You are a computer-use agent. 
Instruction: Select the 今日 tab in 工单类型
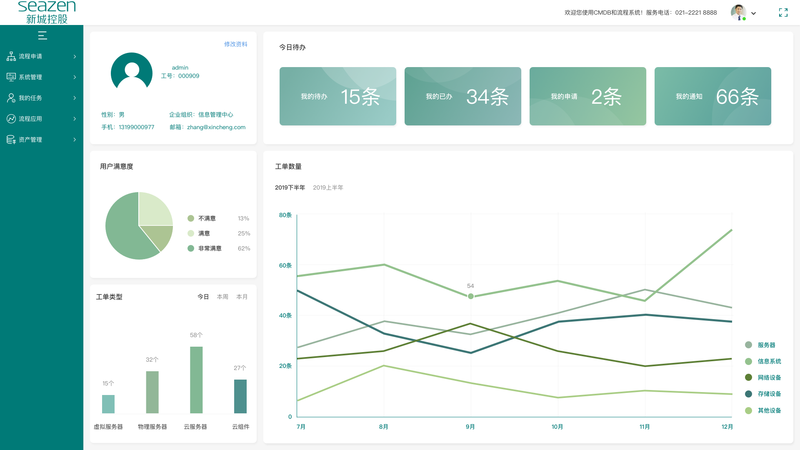(203, 296)
